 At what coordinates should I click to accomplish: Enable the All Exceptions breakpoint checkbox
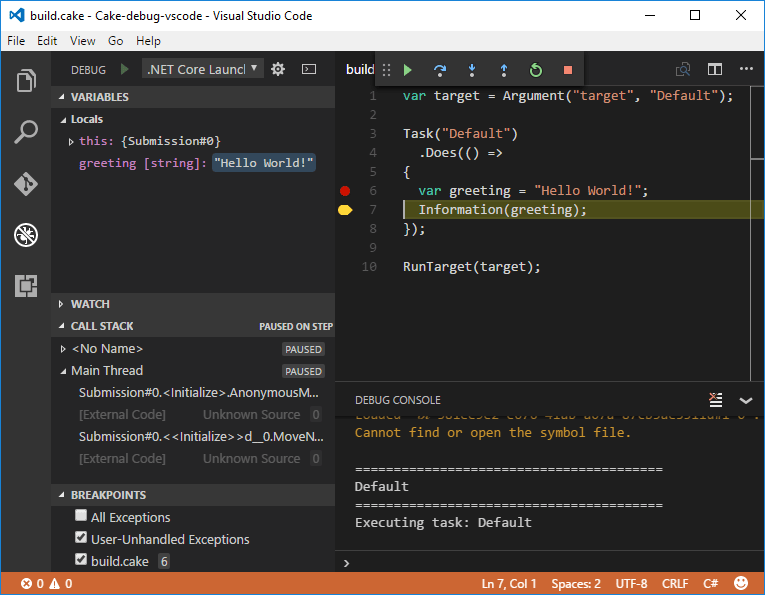(x=81, y=516)
